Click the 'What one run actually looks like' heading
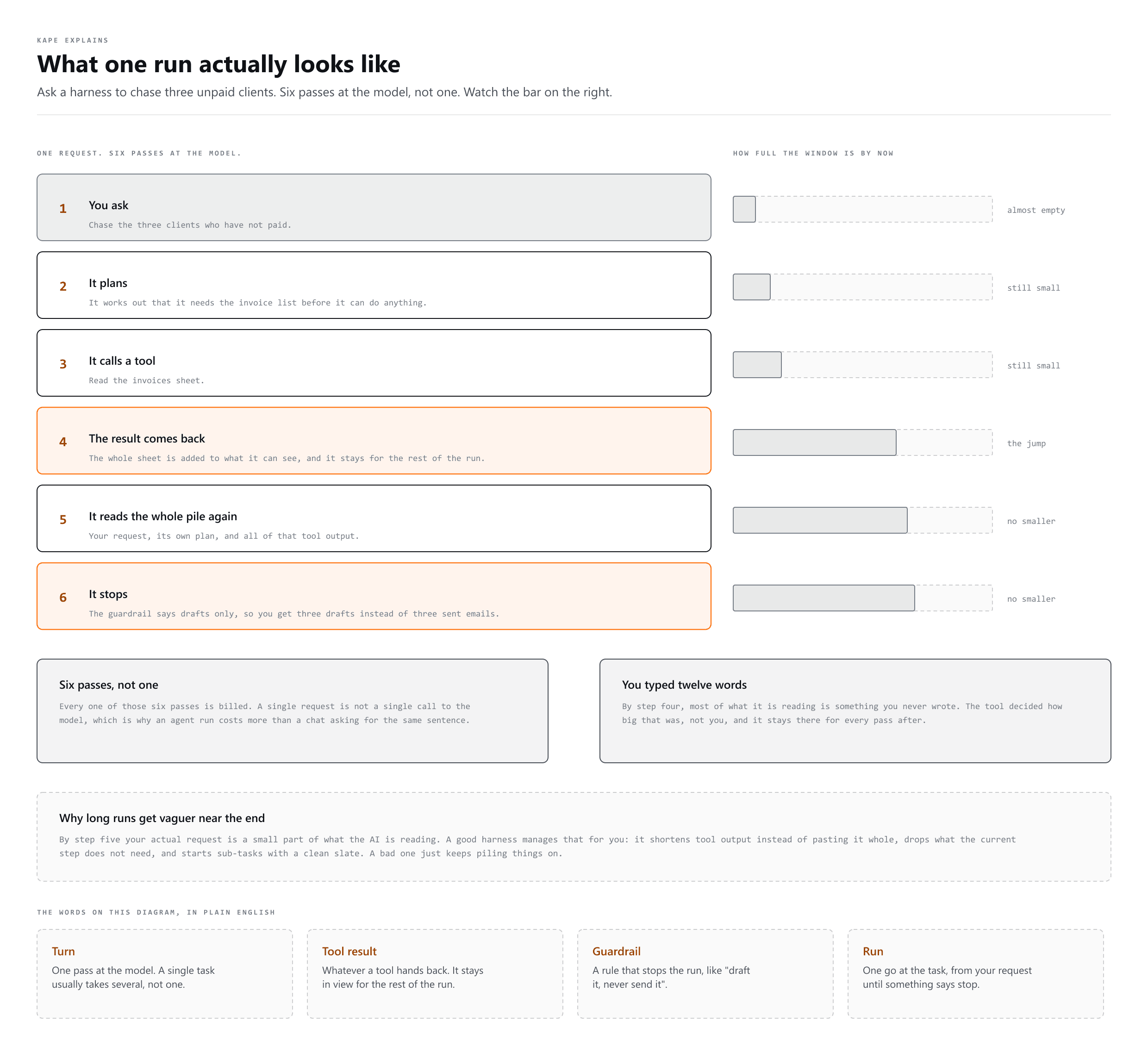The height and width of the screenshot is (1059, 1148). 219,64
